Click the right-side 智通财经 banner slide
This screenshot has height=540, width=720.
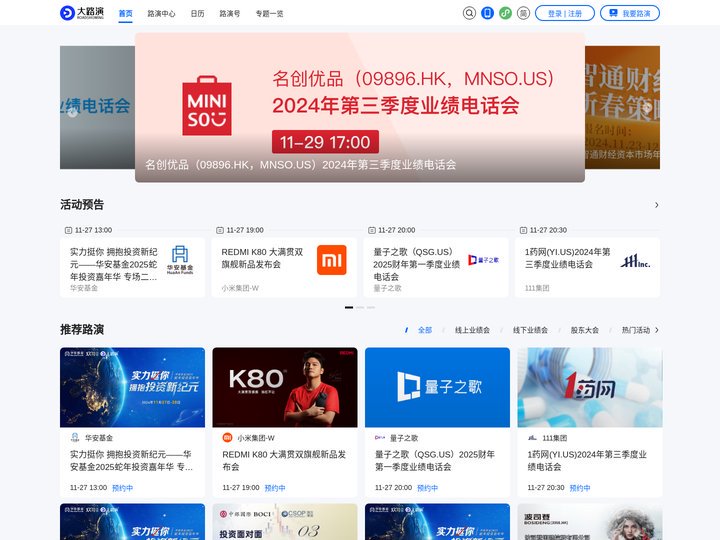[623, 107]
